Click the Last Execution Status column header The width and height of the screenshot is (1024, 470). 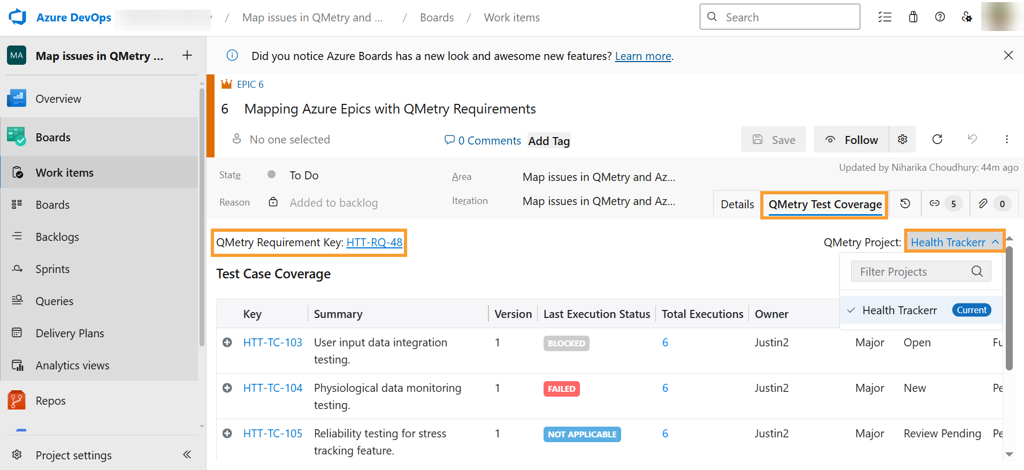597,314
